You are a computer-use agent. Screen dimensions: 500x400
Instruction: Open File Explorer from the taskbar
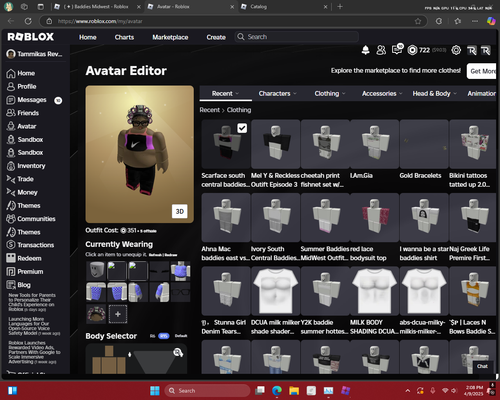coord(294,390)
